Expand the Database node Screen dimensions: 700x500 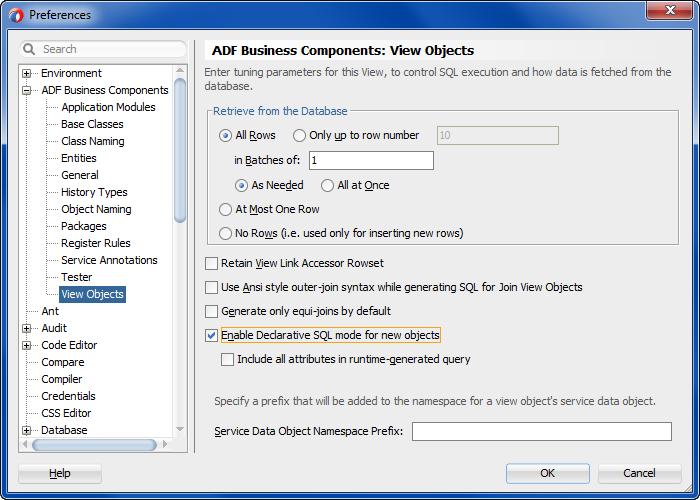pos(27,430)
